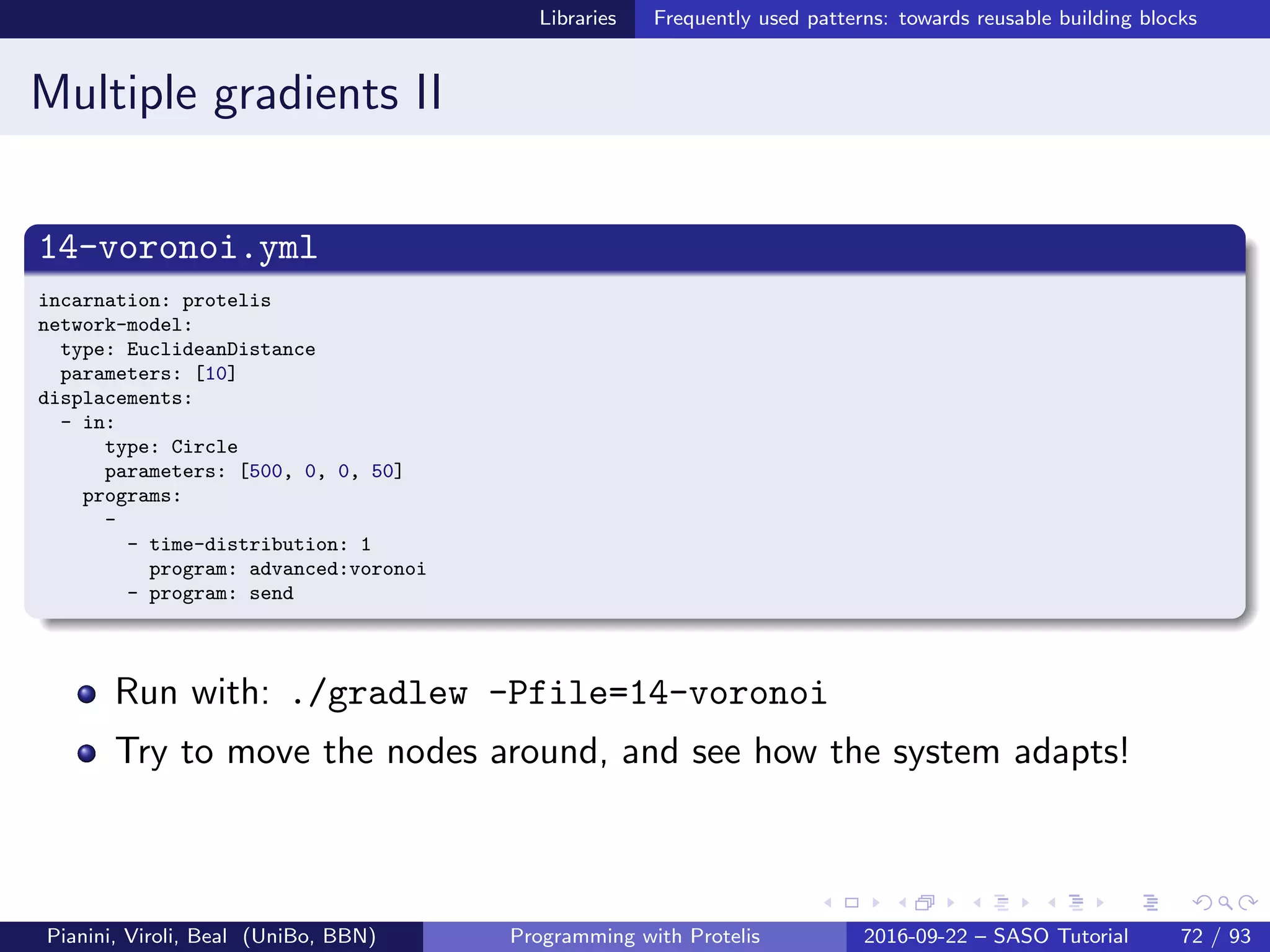Click the magnifier search icon
This screenshot has width=1270, height=952.
[1225, 903]
